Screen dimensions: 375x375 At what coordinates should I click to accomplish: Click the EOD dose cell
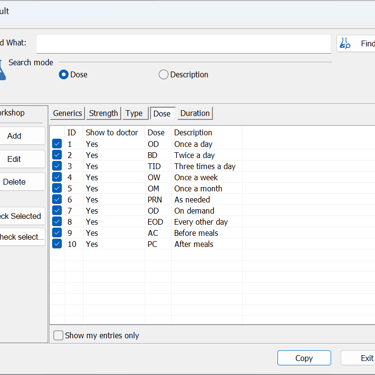[x=155, y=222]
